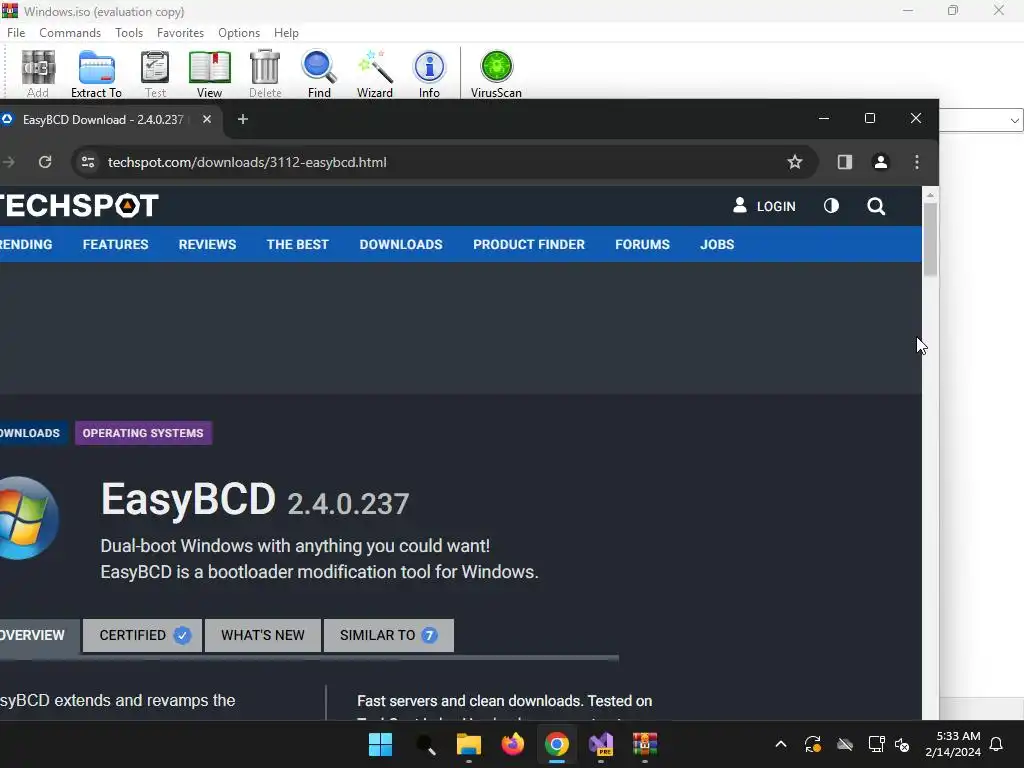The height and width of the screenshot is (768, 1024).
Task: Open the View tool in WinRAR
Action: pos(209,73)
